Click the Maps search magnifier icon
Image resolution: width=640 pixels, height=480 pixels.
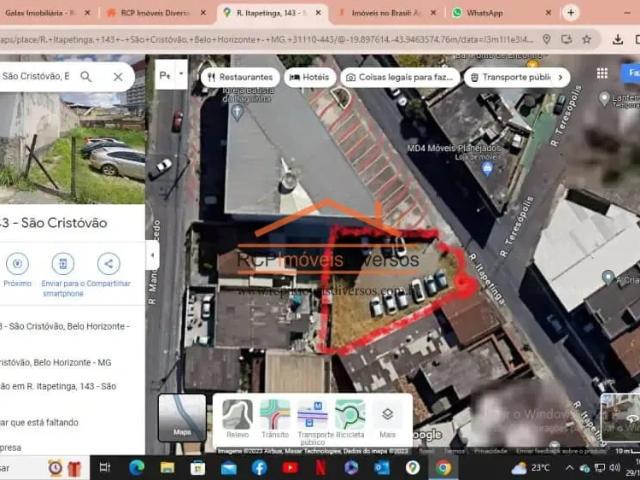tap(86, 76)
